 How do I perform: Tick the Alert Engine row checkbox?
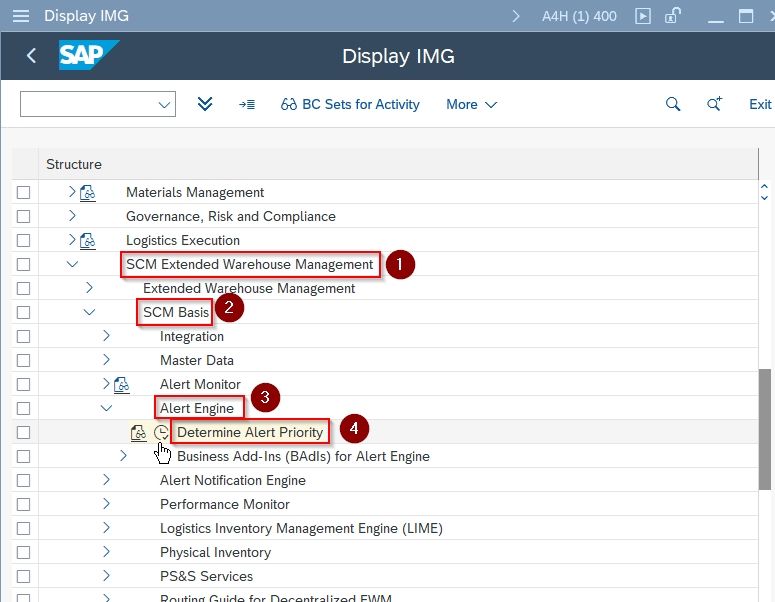(23, 408)
